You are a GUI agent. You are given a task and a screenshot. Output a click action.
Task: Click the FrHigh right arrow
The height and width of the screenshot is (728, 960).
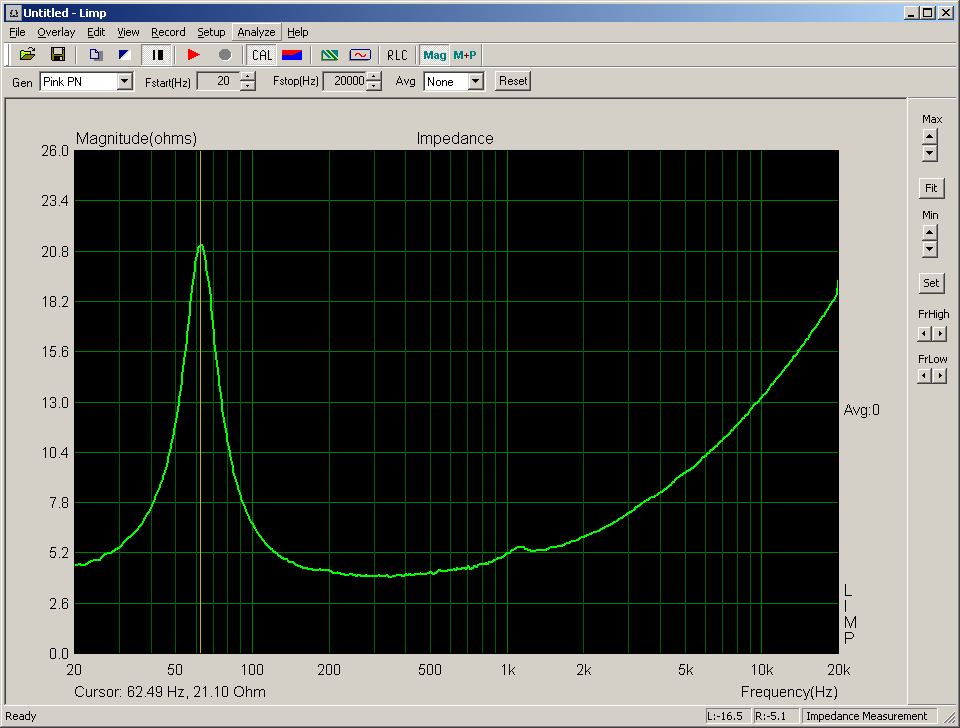click(x=940, y=334)
